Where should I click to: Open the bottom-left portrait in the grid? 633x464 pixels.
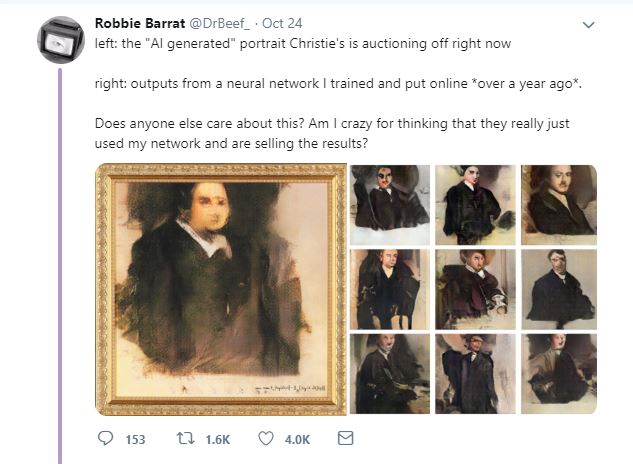(391, 374)
